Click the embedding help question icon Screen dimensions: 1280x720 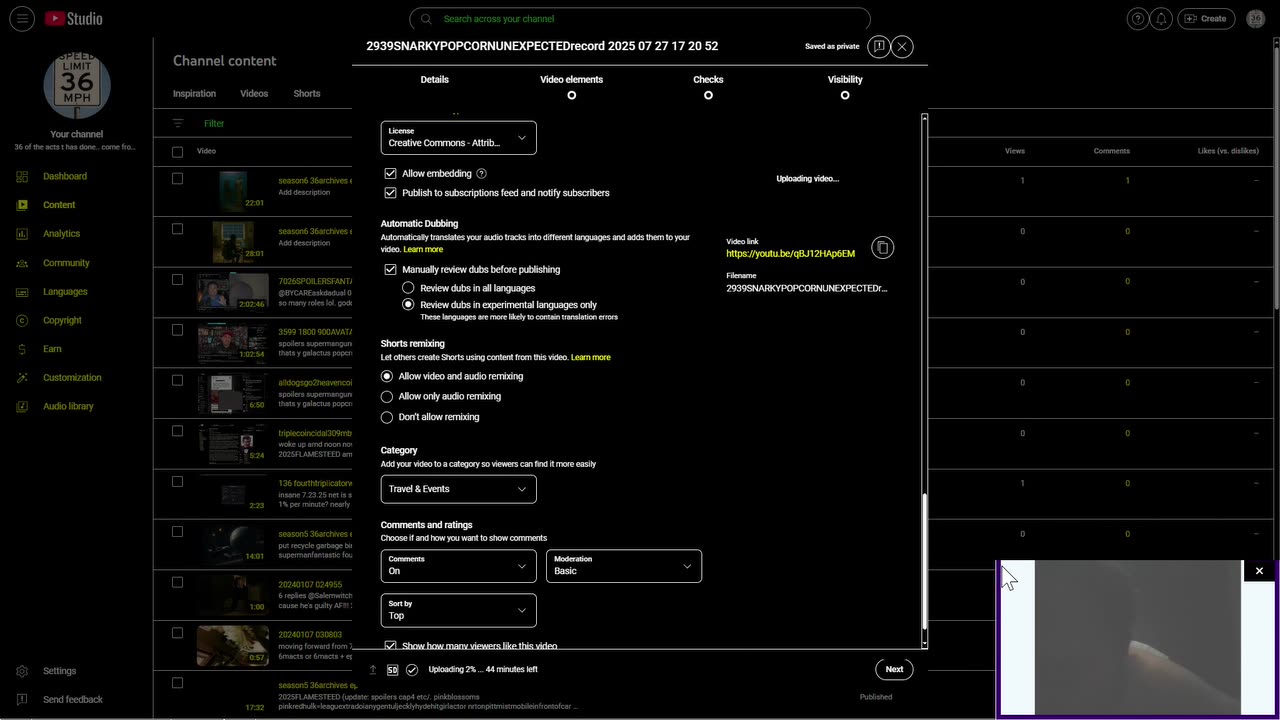[481, 174]
